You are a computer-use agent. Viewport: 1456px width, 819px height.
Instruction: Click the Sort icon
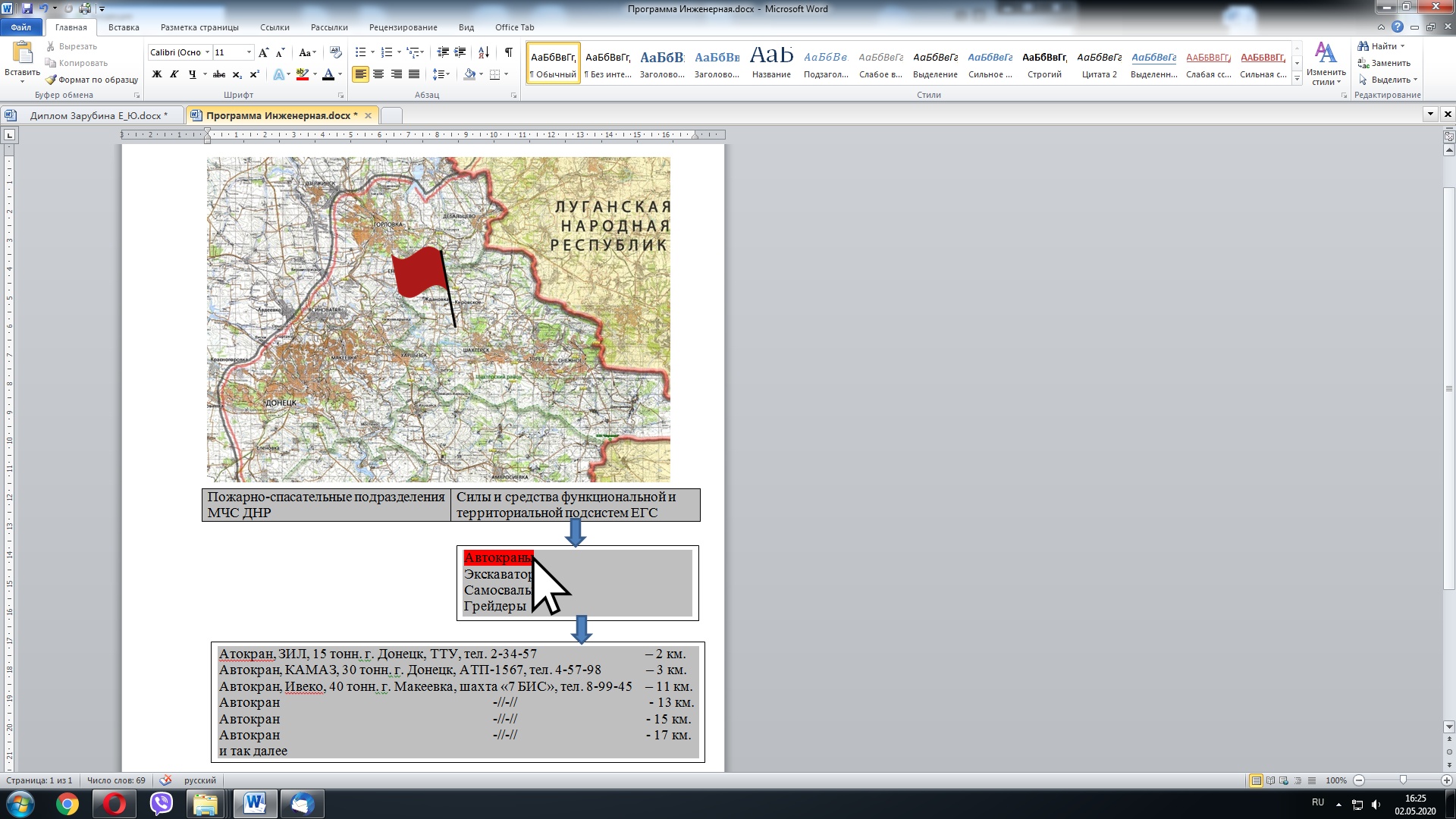484,52
